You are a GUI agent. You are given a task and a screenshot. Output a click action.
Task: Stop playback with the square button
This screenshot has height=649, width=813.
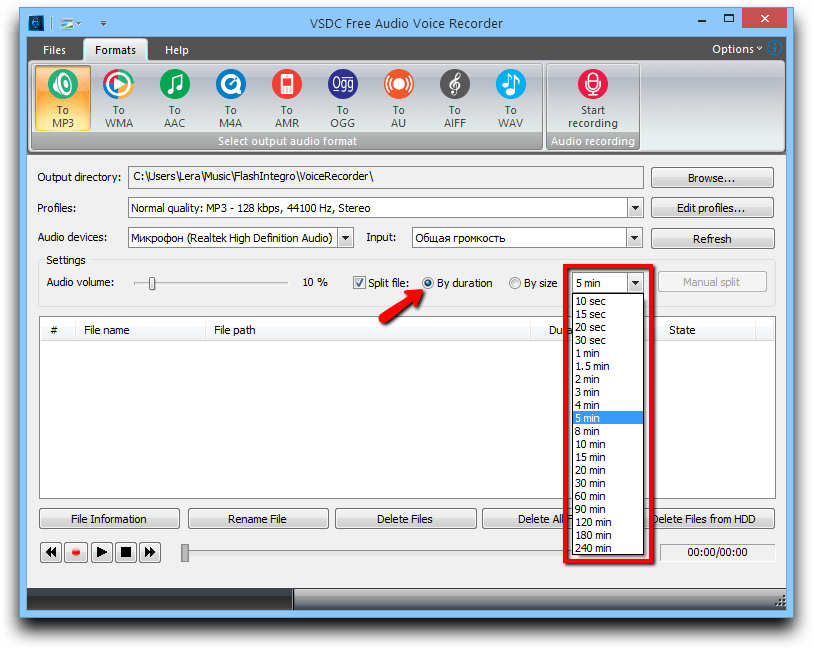pos(125,552)
